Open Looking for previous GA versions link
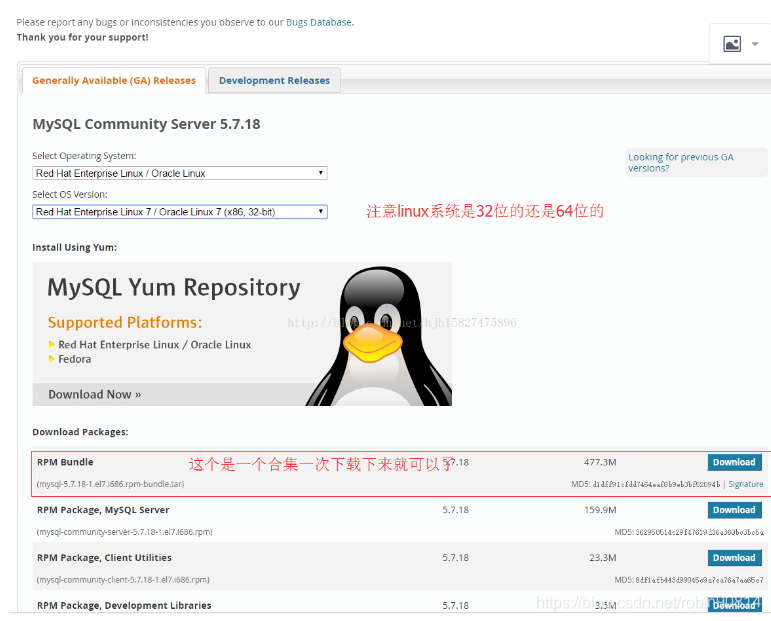The width and height of the screenshot is (771, 621). point(681,162)
